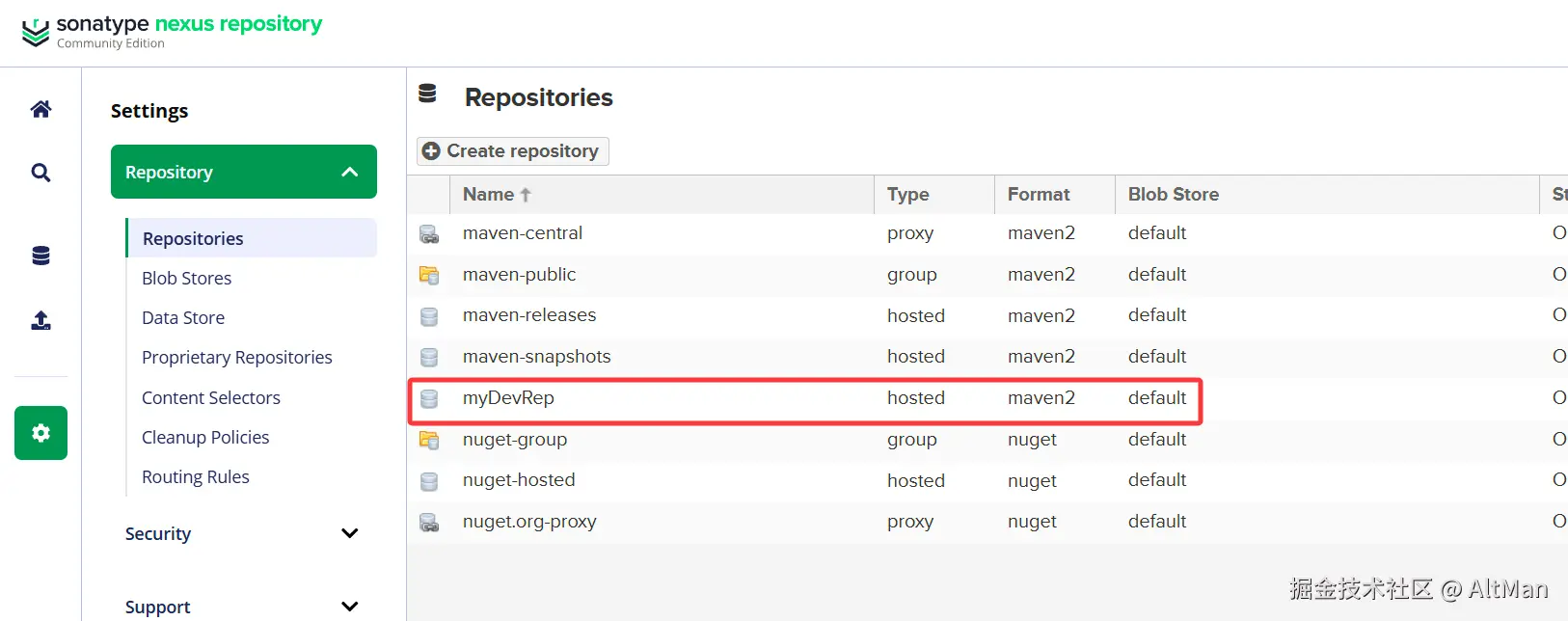Expand the Security section
Viewport: 1568px width, 621px height.
coord(349,533)
